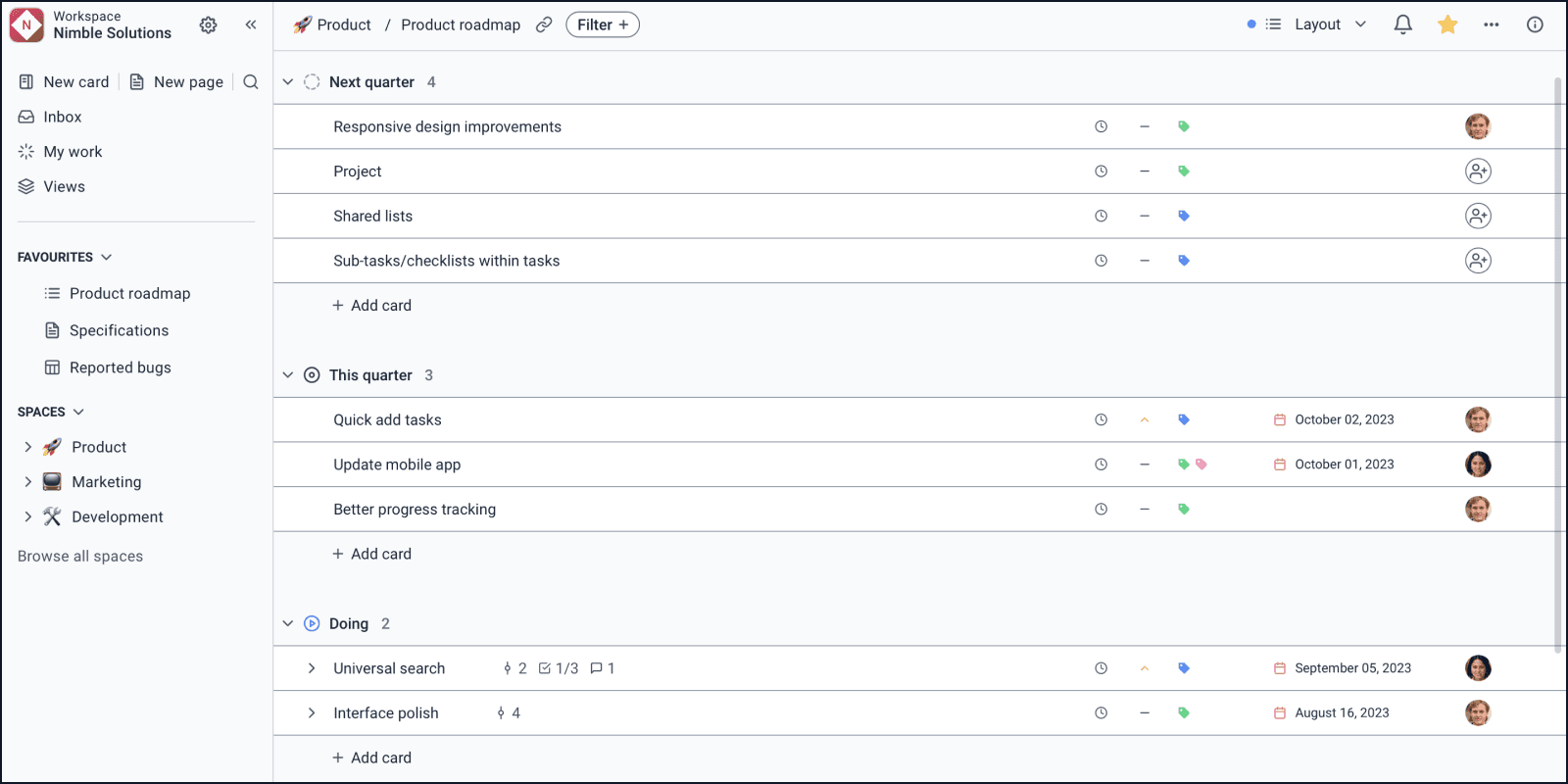Expand Interface polish sub-cards
The image size is (1568, 784).
312,713
